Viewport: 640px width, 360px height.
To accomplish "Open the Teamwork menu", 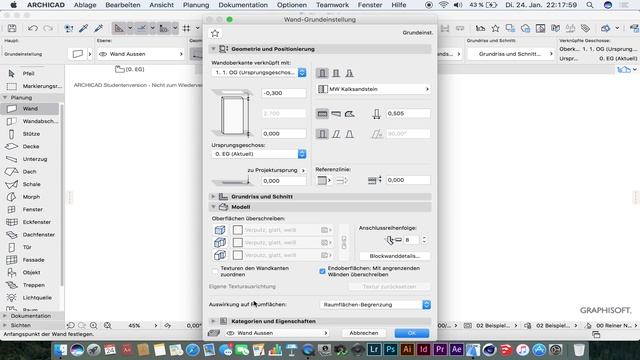I will (x=332, y=5).
